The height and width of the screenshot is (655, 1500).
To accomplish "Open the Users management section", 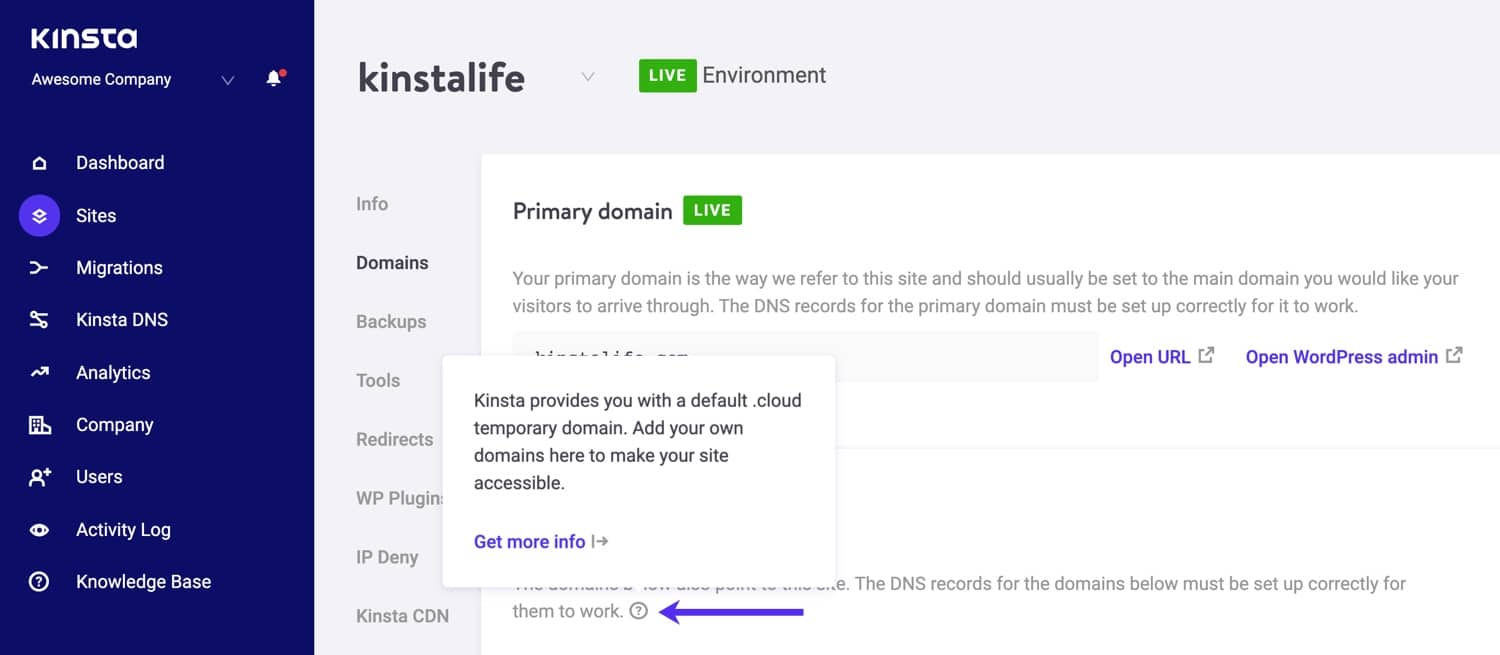I will click(x=100, y=477).
